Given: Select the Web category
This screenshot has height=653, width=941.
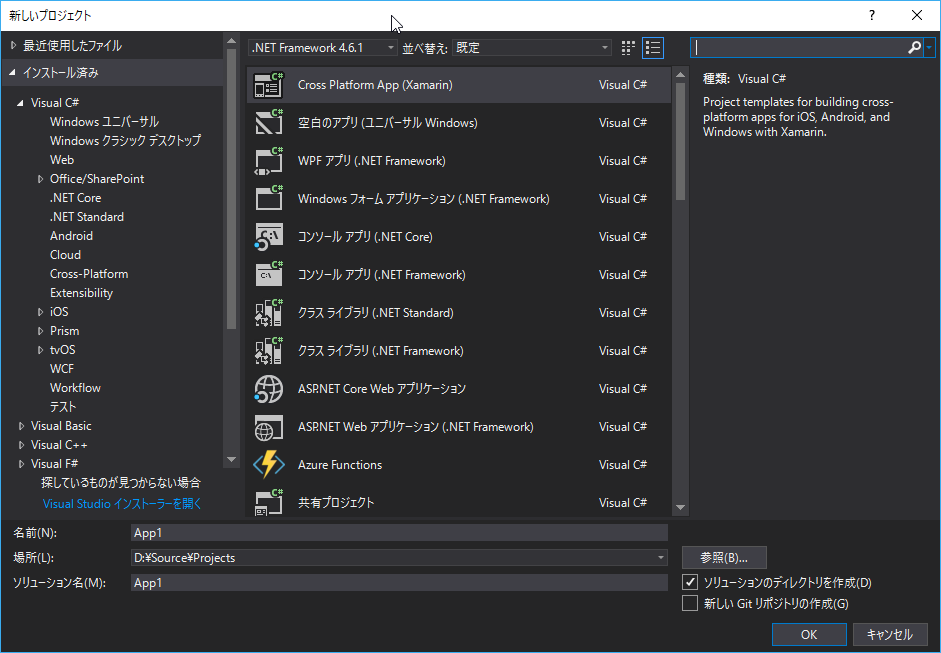Looking at the screenshot, I should coord(62,160).
